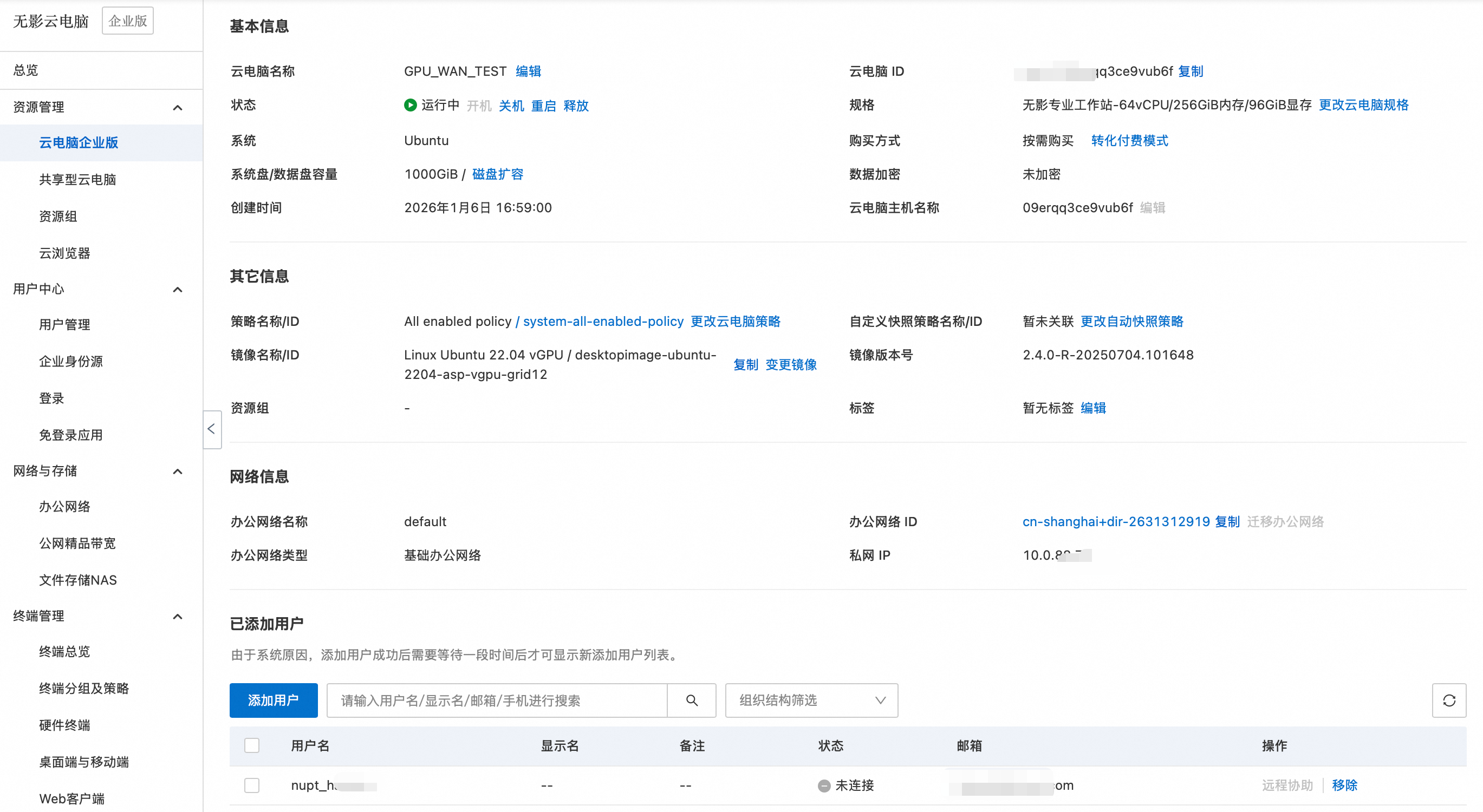Click Disk Expansion (磁盘扩容) link
The image size is (1483, 812).
click(497, 174)
